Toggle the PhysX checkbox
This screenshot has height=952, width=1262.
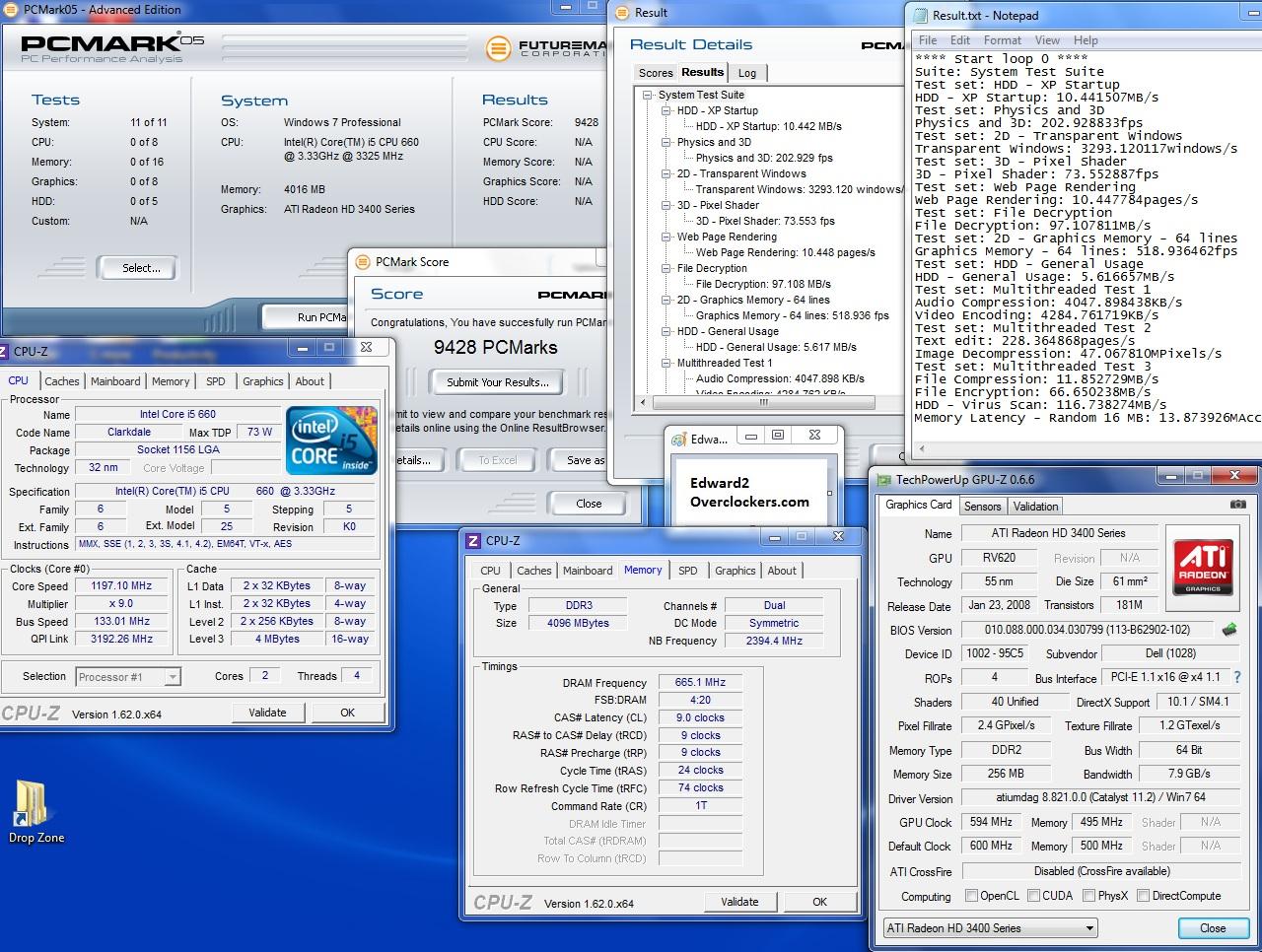pos(1088,896)
